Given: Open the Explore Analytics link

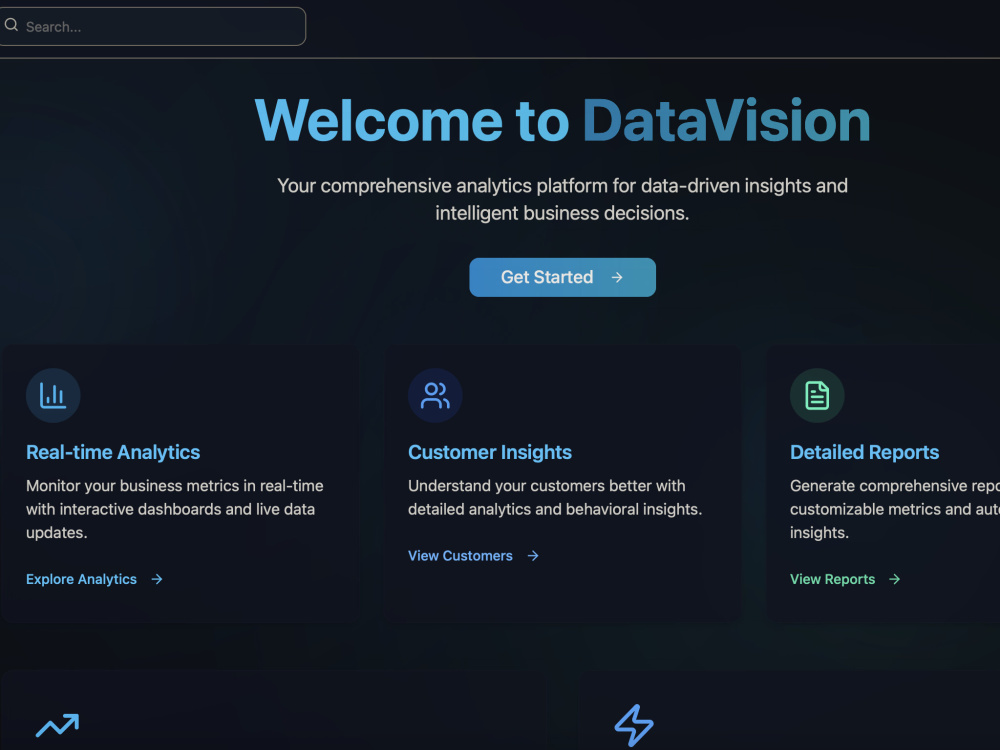Looking at the screenshot, I should tap(94, 579).
